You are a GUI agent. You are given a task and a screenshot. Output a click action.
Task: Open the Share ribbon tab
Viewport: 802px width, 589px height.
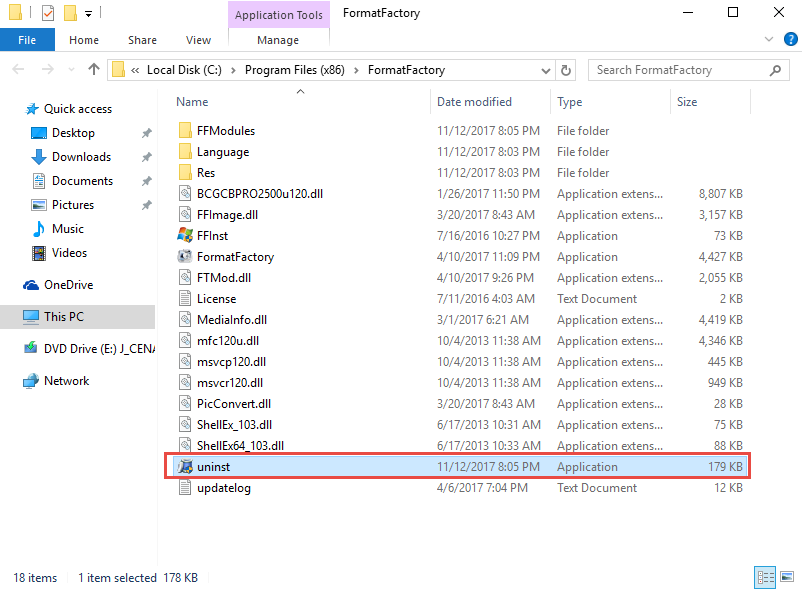click(142, 40)
